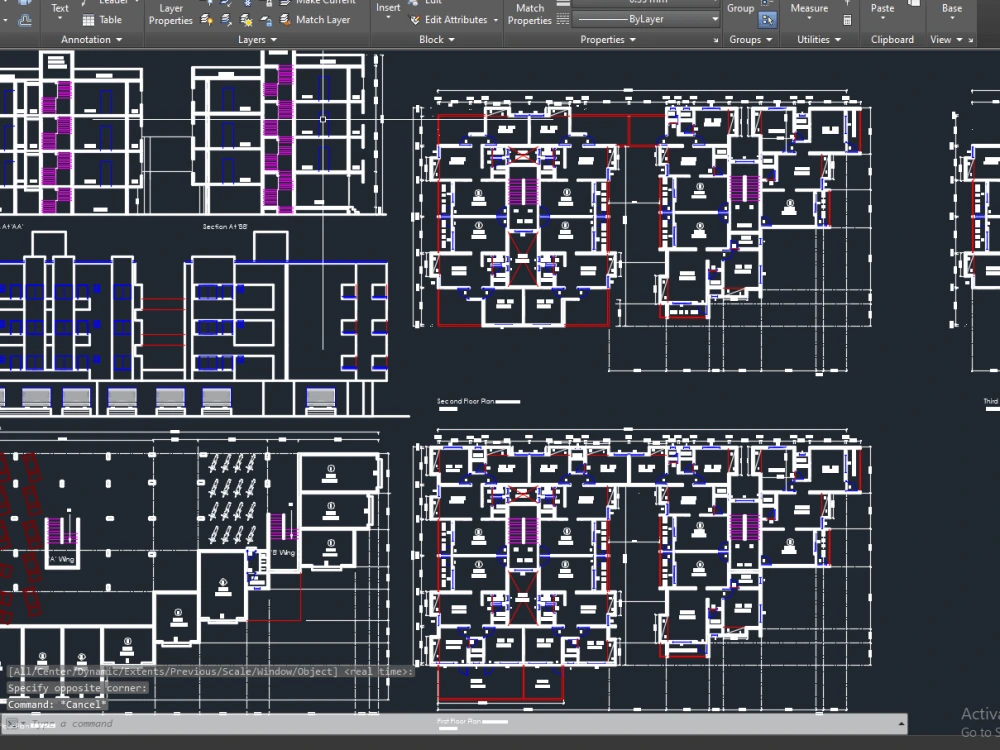Open the Layer Properties manager

pyautogui.click(x=170, y=13)
